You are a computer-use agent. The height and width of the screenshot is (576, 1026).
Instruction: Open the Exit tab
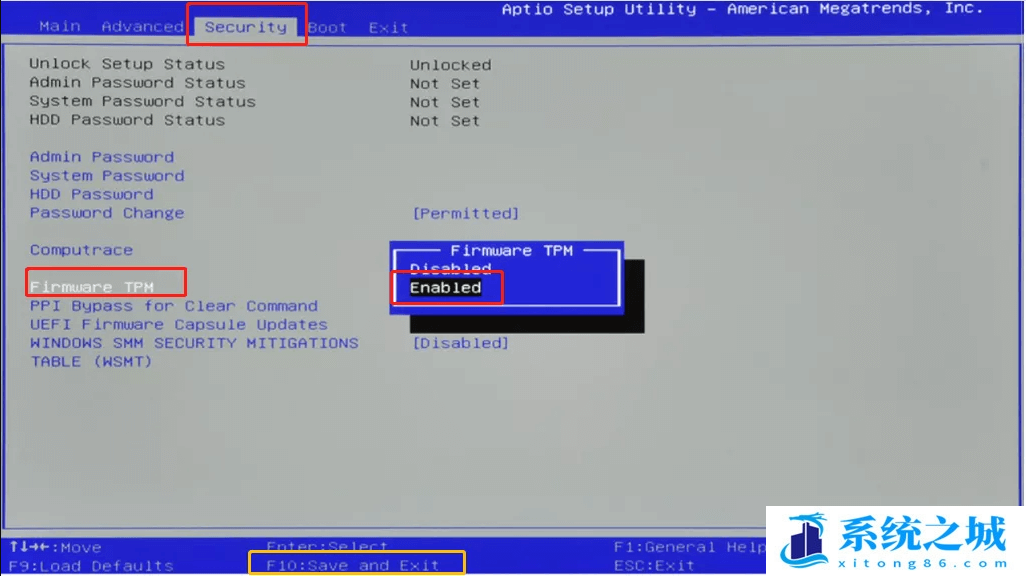[388, 27]
